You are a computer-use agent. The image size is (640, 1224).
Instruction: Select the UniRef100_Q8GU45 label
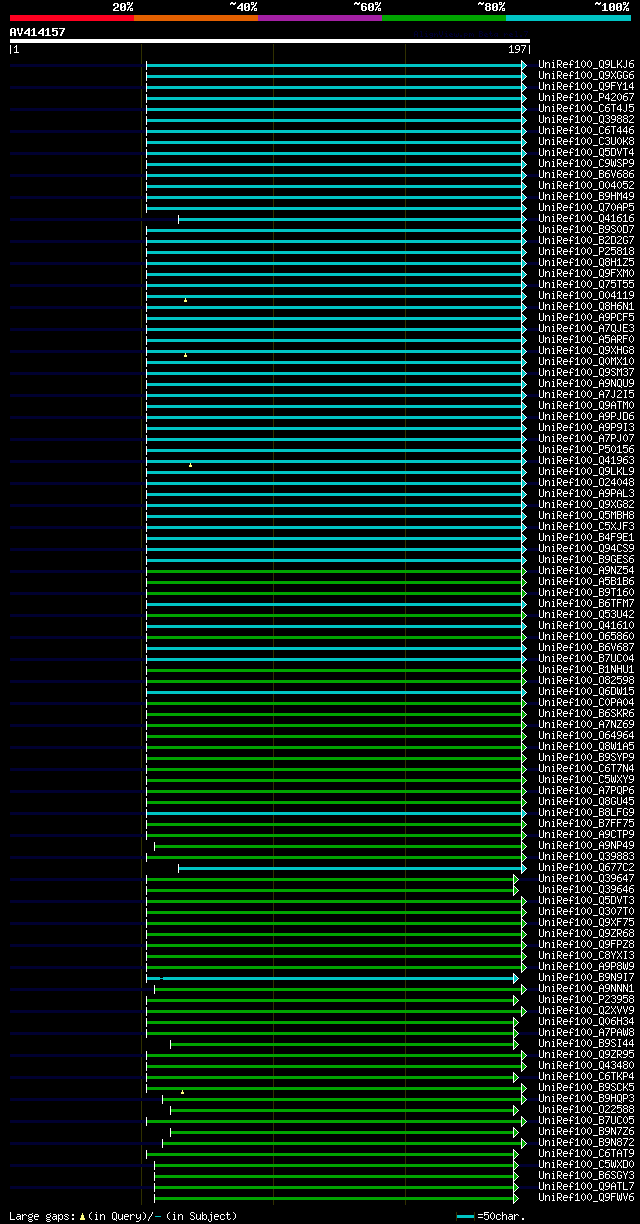pos(586,801)
